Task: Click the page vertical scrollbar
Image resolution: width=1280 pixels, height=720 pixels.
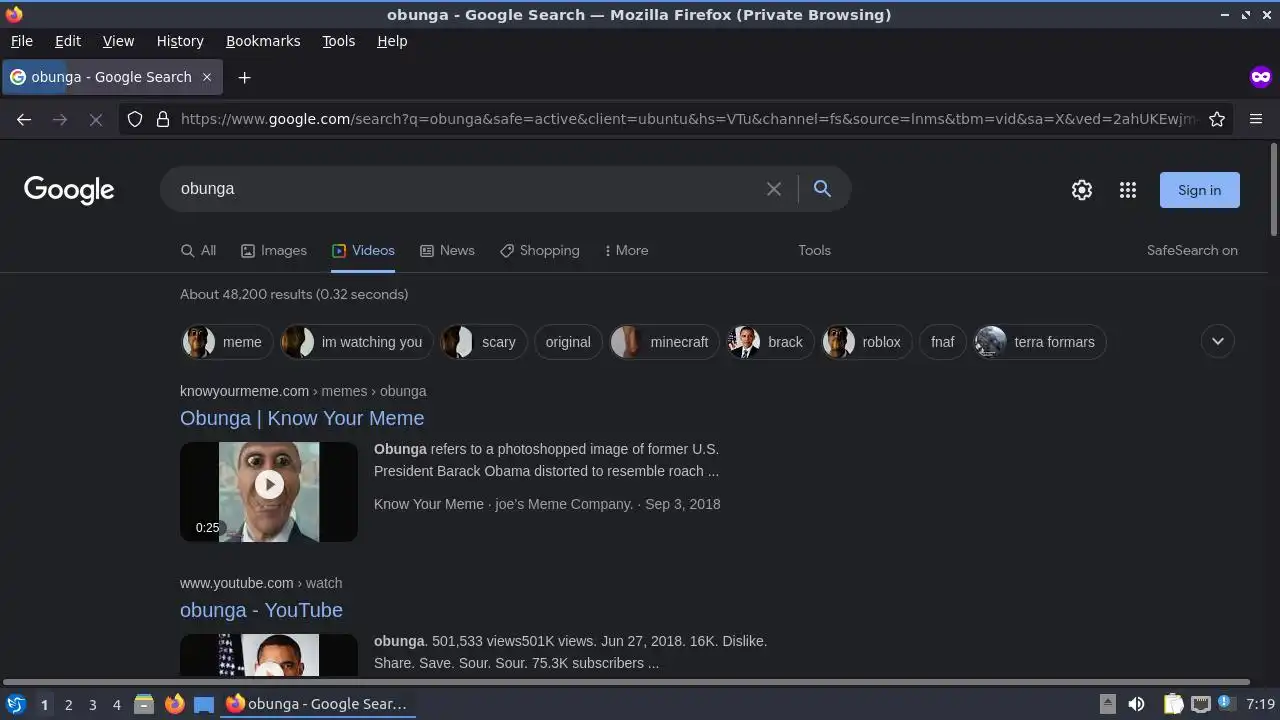Action: click(1274, 190)
